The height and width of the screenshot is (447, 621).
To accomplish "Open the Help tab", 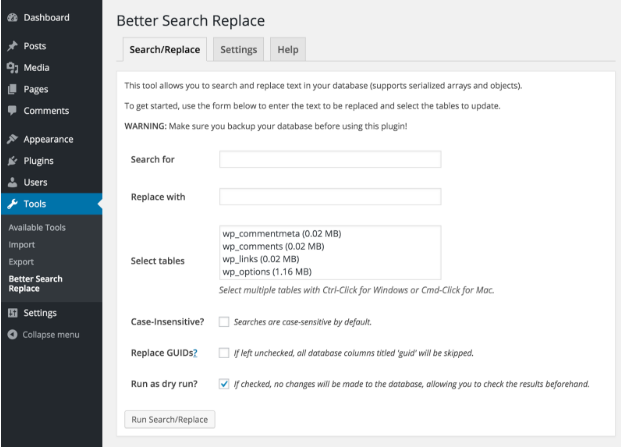I will pyautogui.click(x=288, y=49).
